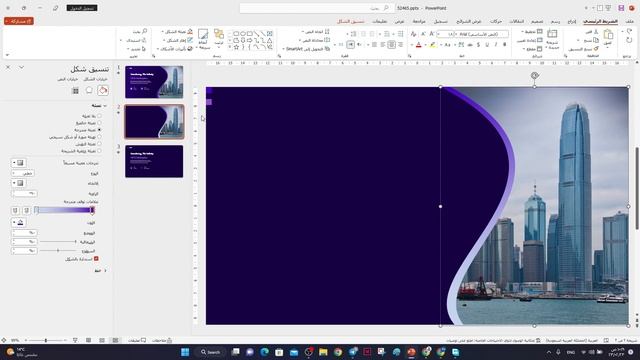Select the No fill radio option
640x360 pixels.
[99, 116]
